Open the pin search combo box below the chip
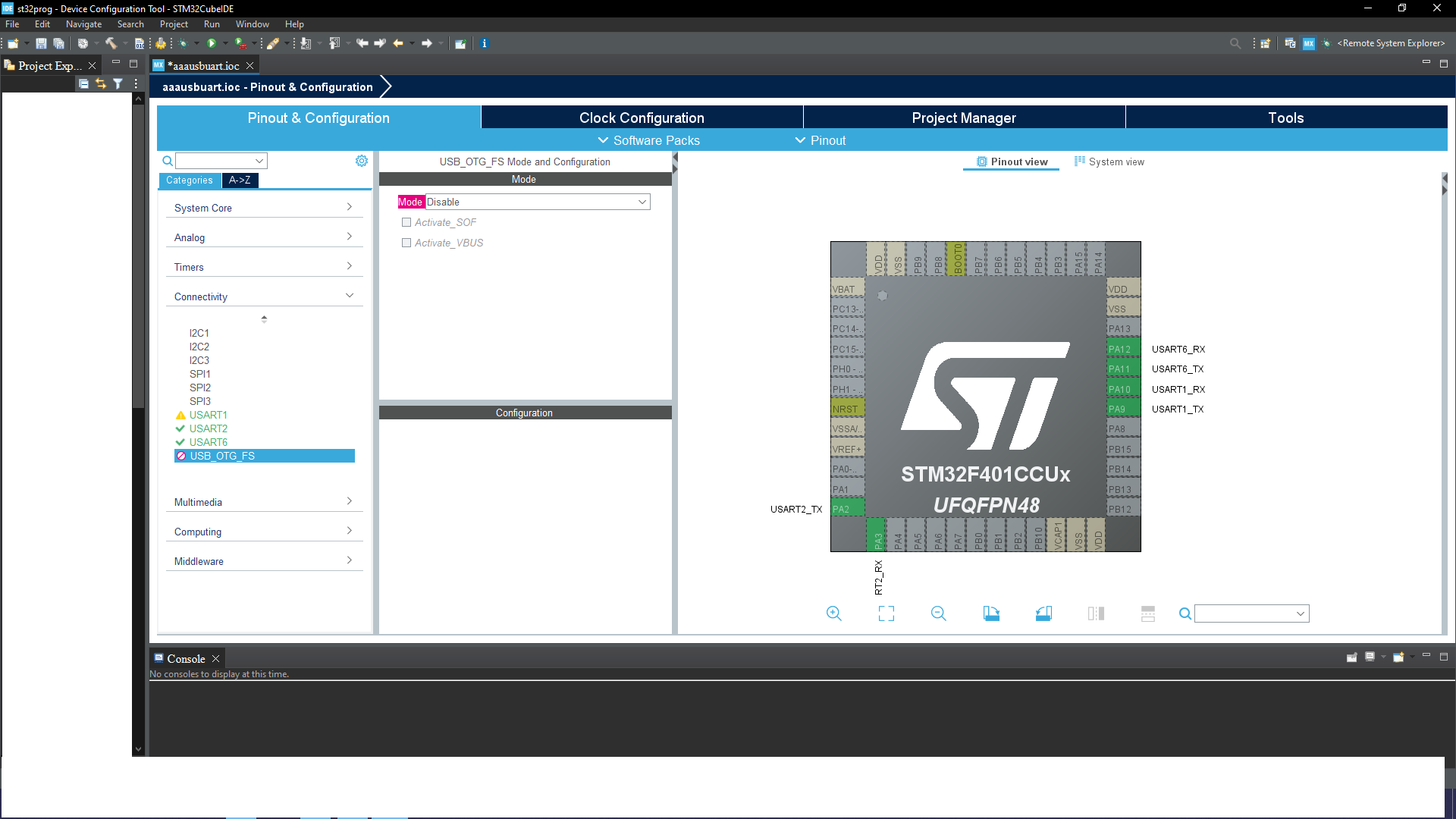The image size is (1456, 819). pos(1252,613)
